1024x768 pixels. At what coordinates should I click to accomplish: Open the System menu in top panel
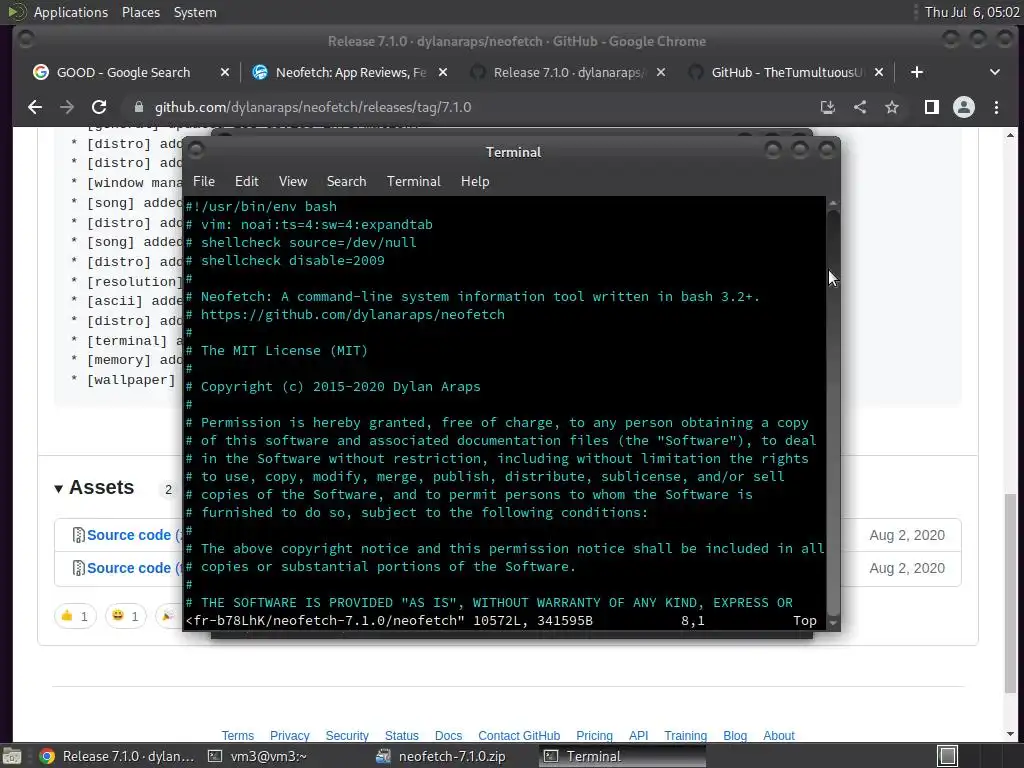(195, 12)
